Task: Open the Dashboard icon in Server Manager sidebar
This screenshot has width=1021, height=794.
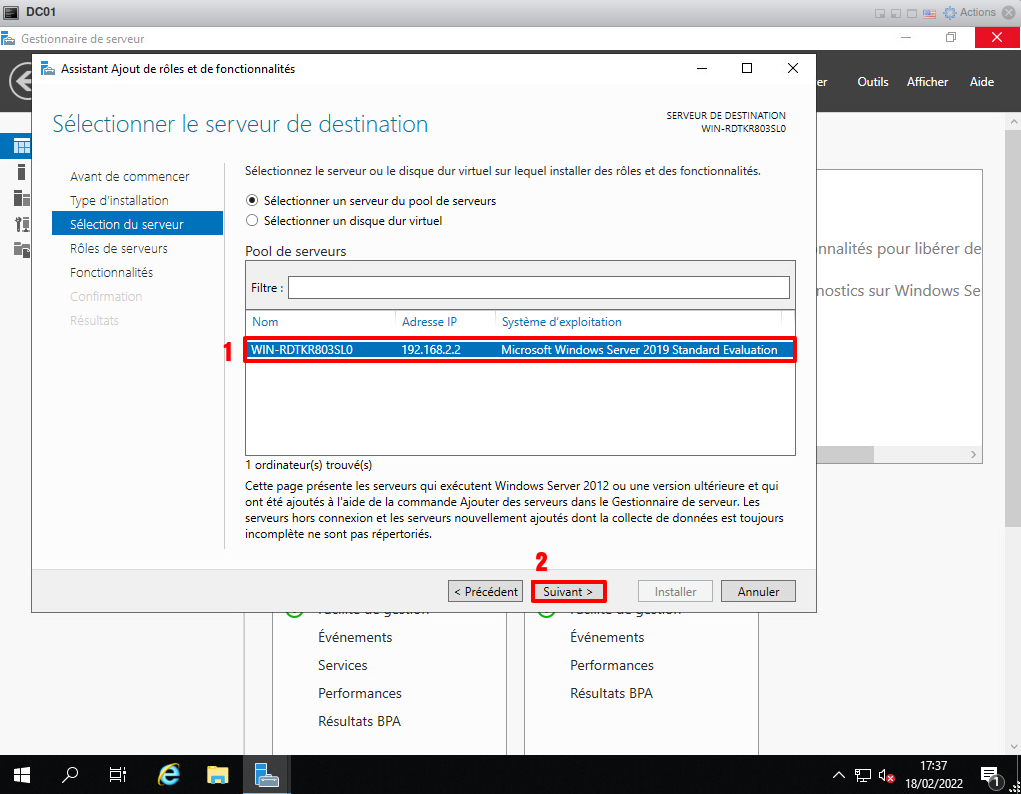Action: point(21,146)
